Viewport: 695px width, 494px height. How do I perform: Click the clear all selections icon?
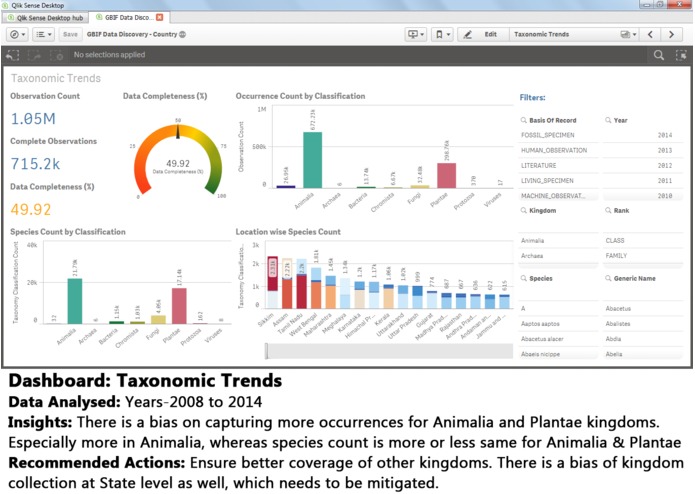pos(56,55)
